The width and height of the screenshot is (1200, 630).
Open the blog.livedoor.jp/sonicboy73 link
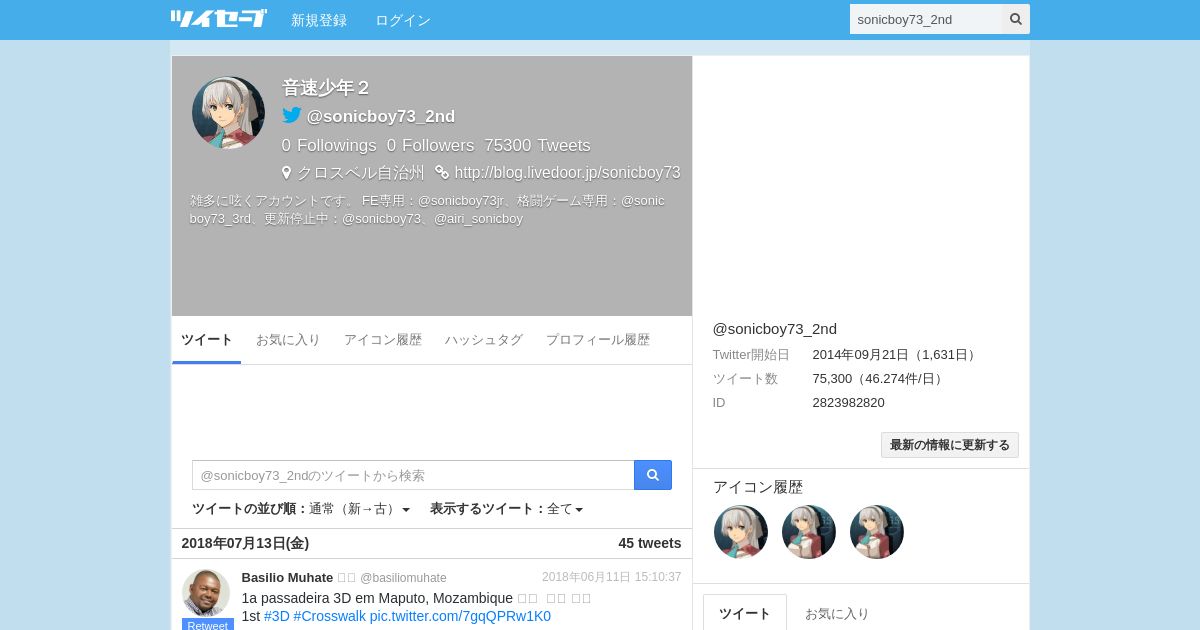click(x=567, y=172)
